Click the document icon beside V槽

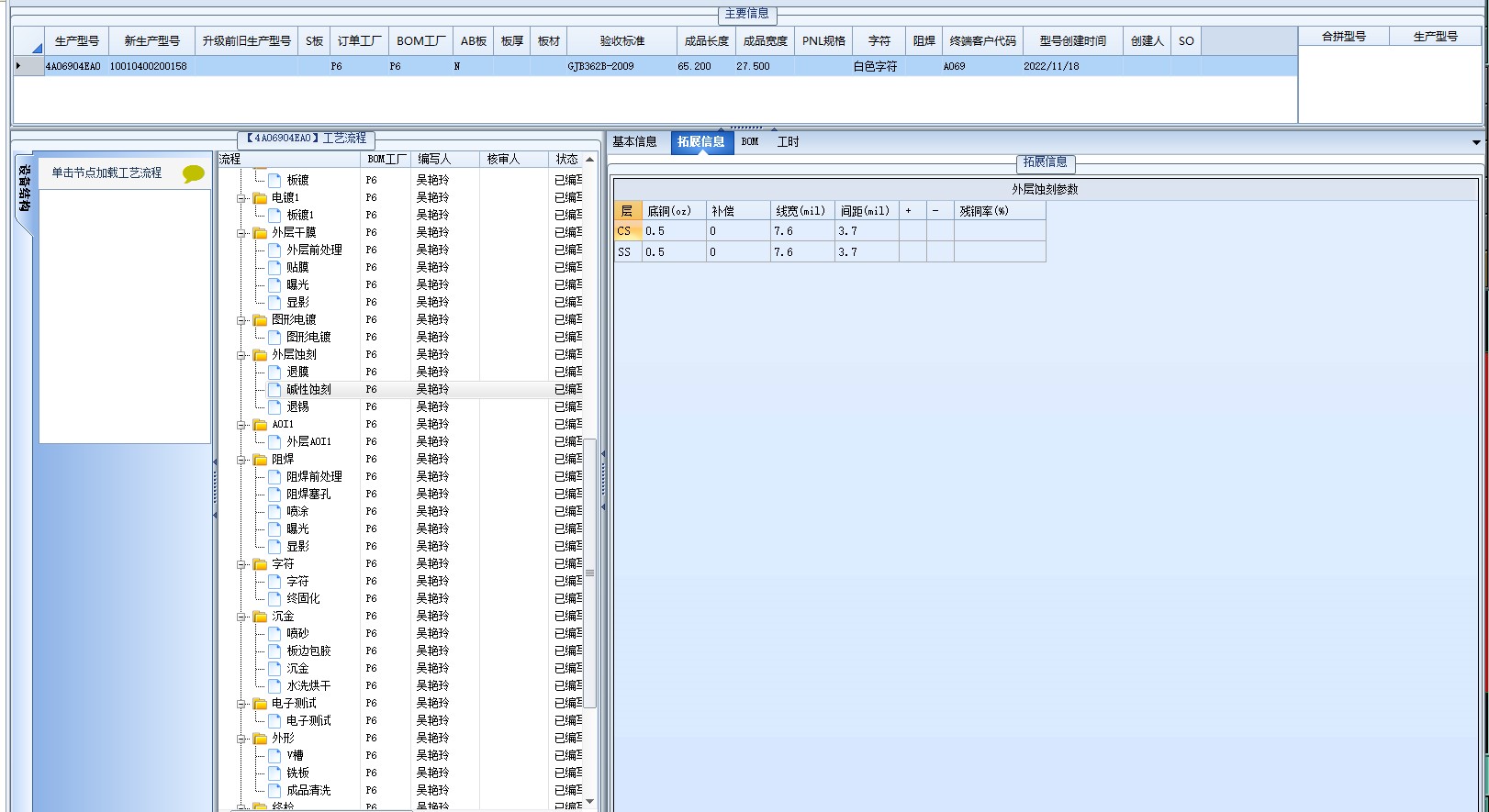click(x=274, y=755)
